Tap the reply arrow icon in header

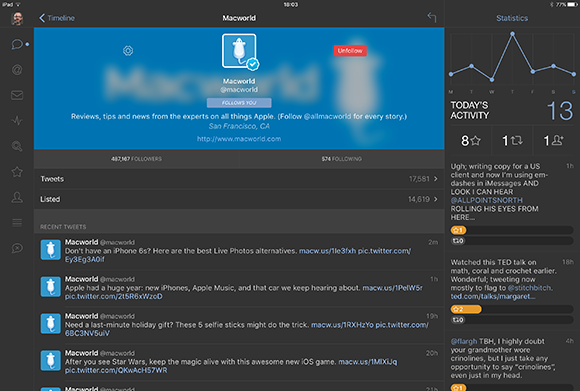point(432,17)
